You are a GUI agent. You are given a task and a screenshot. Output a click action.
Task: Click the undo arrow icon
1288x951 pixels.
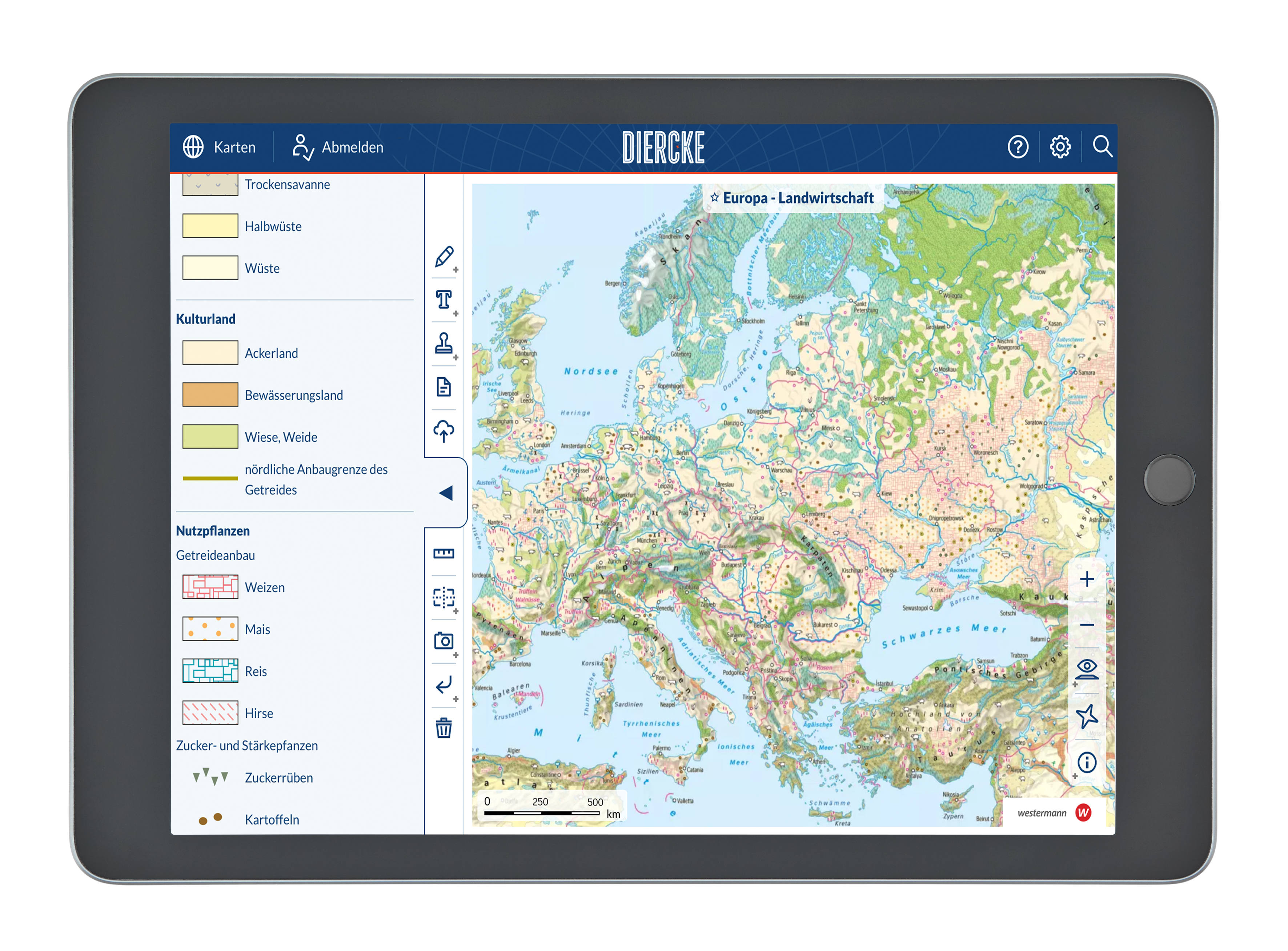tap(444, 685)
